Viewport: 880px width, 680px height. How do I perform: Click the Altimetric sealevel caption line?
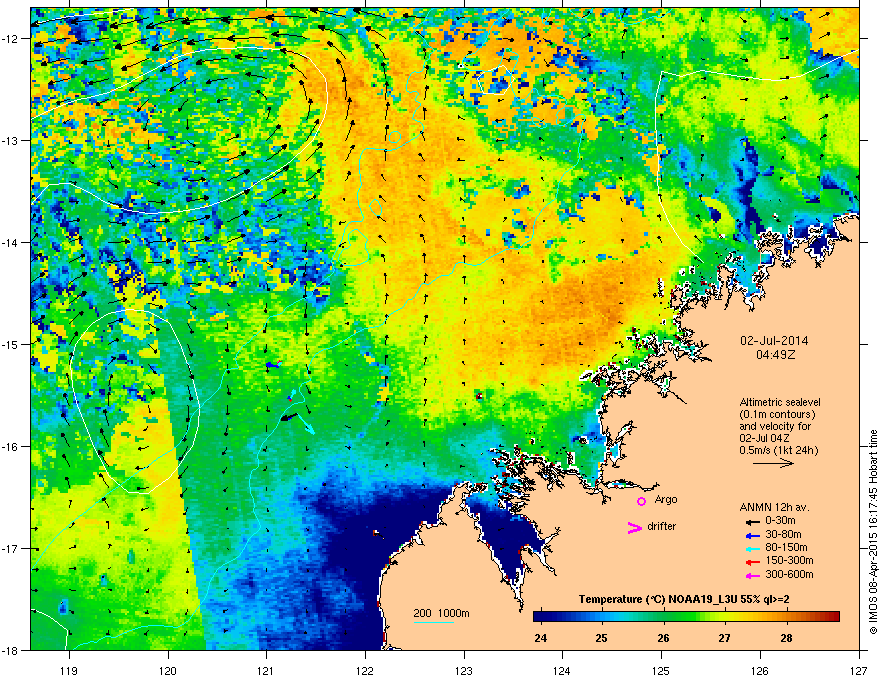pyautogui.click(x=780, y=402)
